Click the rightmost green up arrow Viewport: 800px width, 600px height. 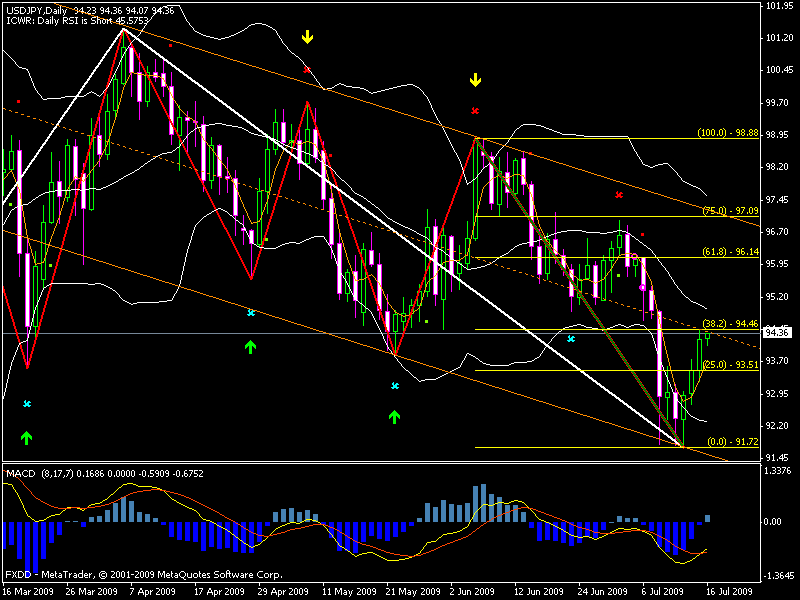point(395,414)
